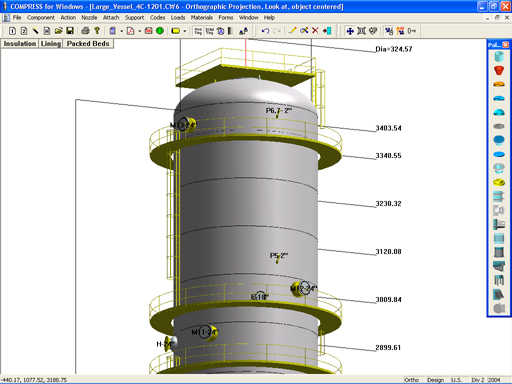
Task: Print using the printer toolbar icon
Action: click(85, 31)
